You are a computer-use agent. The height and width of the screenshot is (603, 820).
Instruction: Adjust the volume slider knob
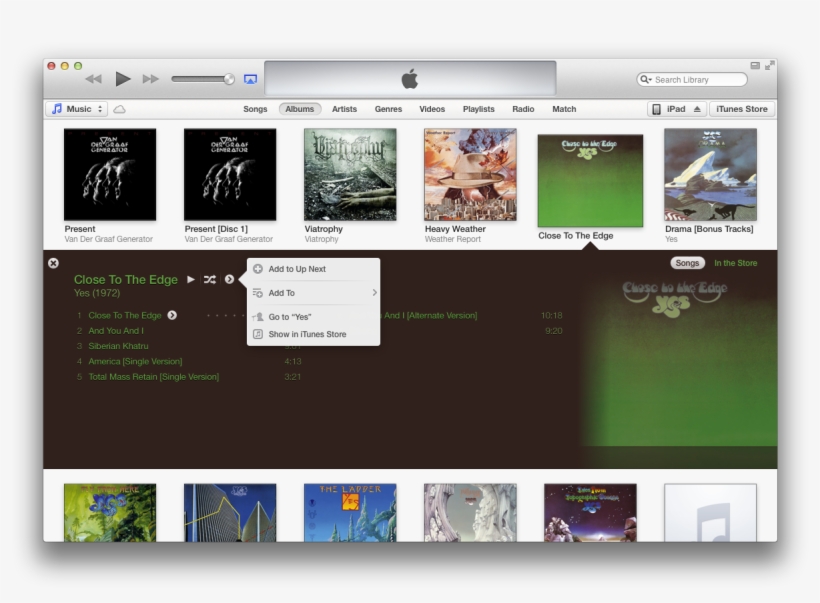[x=229, y=79]
